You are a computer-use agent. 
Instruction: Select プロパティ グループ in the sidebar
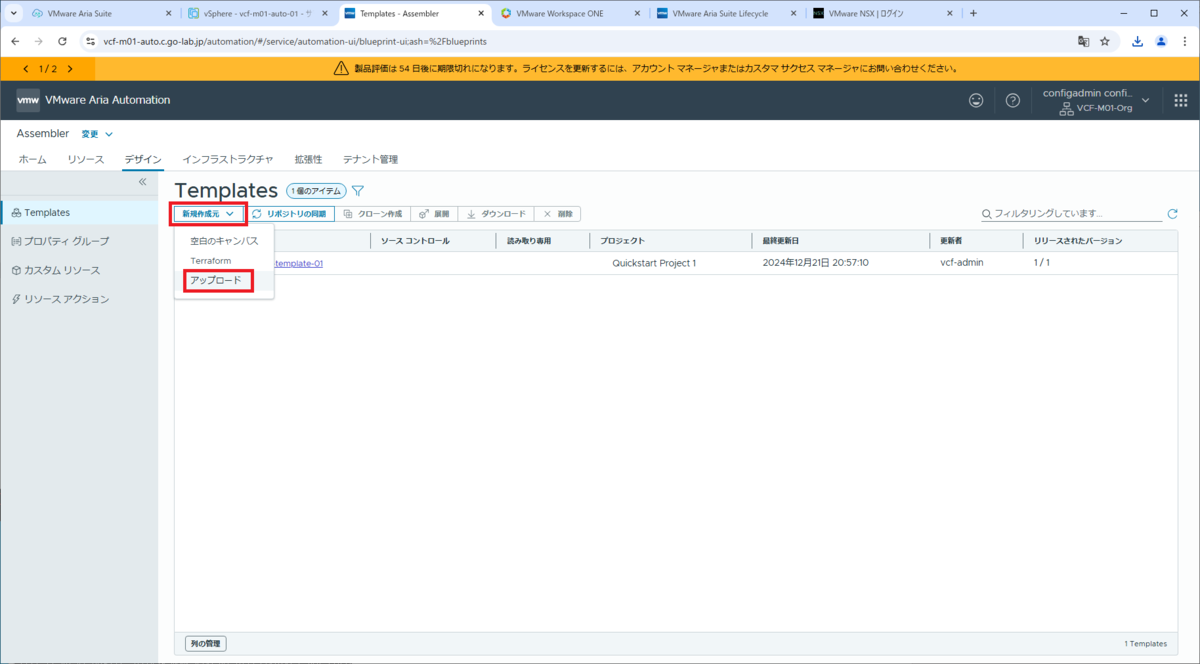pyautogui.click(x=80, y=241)
